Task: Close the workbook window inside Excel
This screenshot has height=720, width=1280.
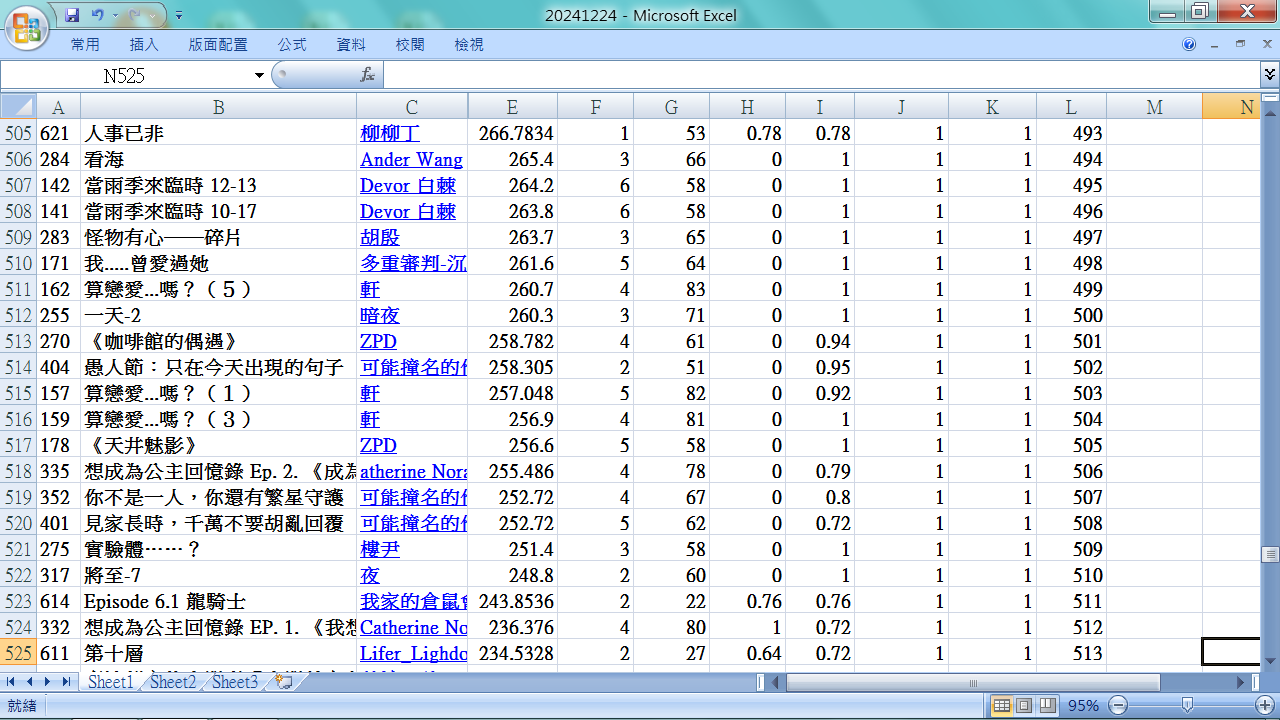Action: click(x=1266, y=45)
